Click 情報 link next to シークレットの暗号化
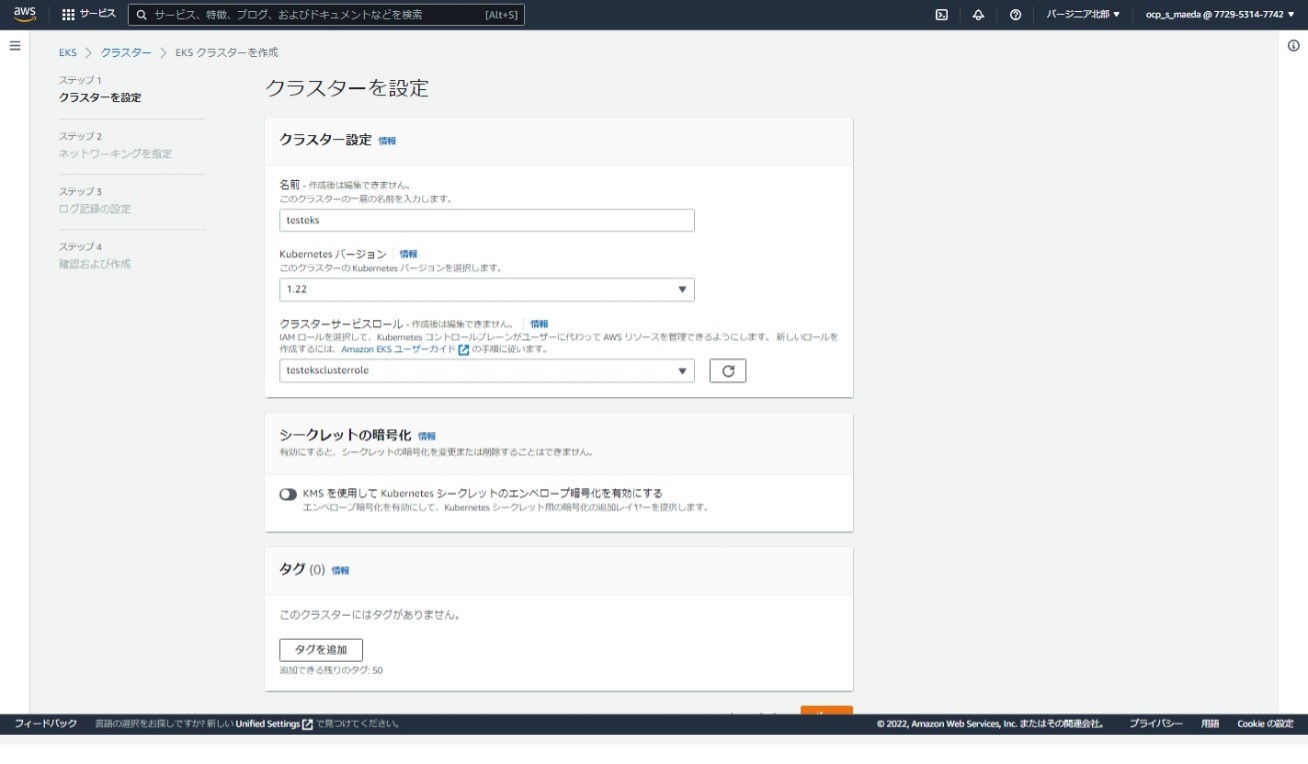The image size is (1308, 764). [427, 436]
